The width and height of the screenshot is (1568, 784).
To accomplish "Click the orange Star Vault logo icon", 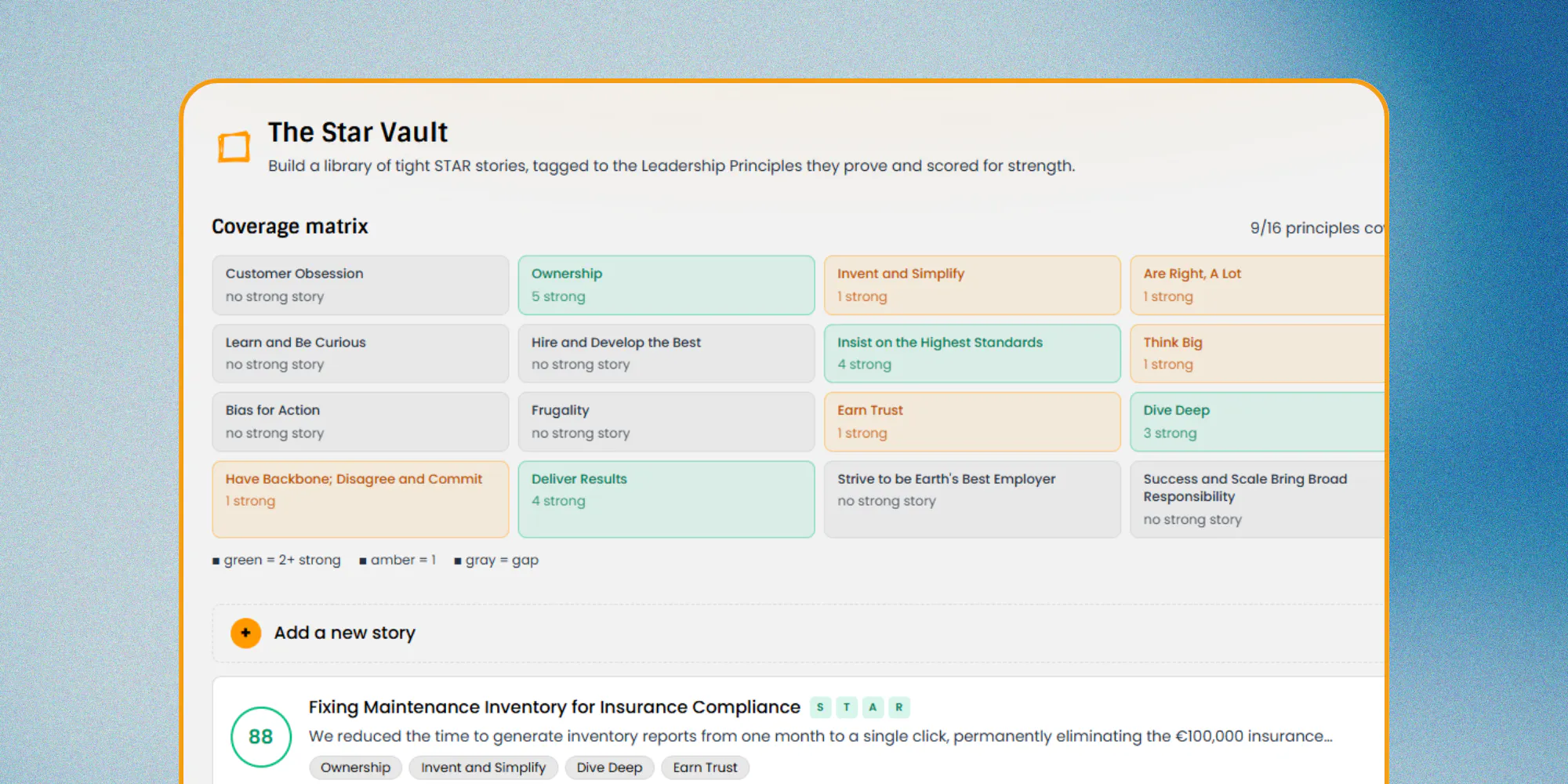I will (x=234, y=147).
